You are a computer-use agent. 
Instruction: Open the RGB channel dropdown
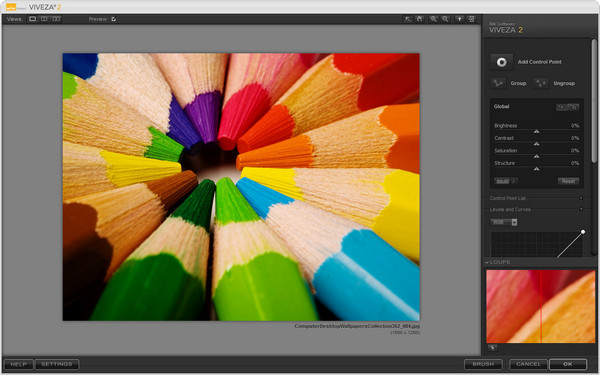(x=504, y=222)
